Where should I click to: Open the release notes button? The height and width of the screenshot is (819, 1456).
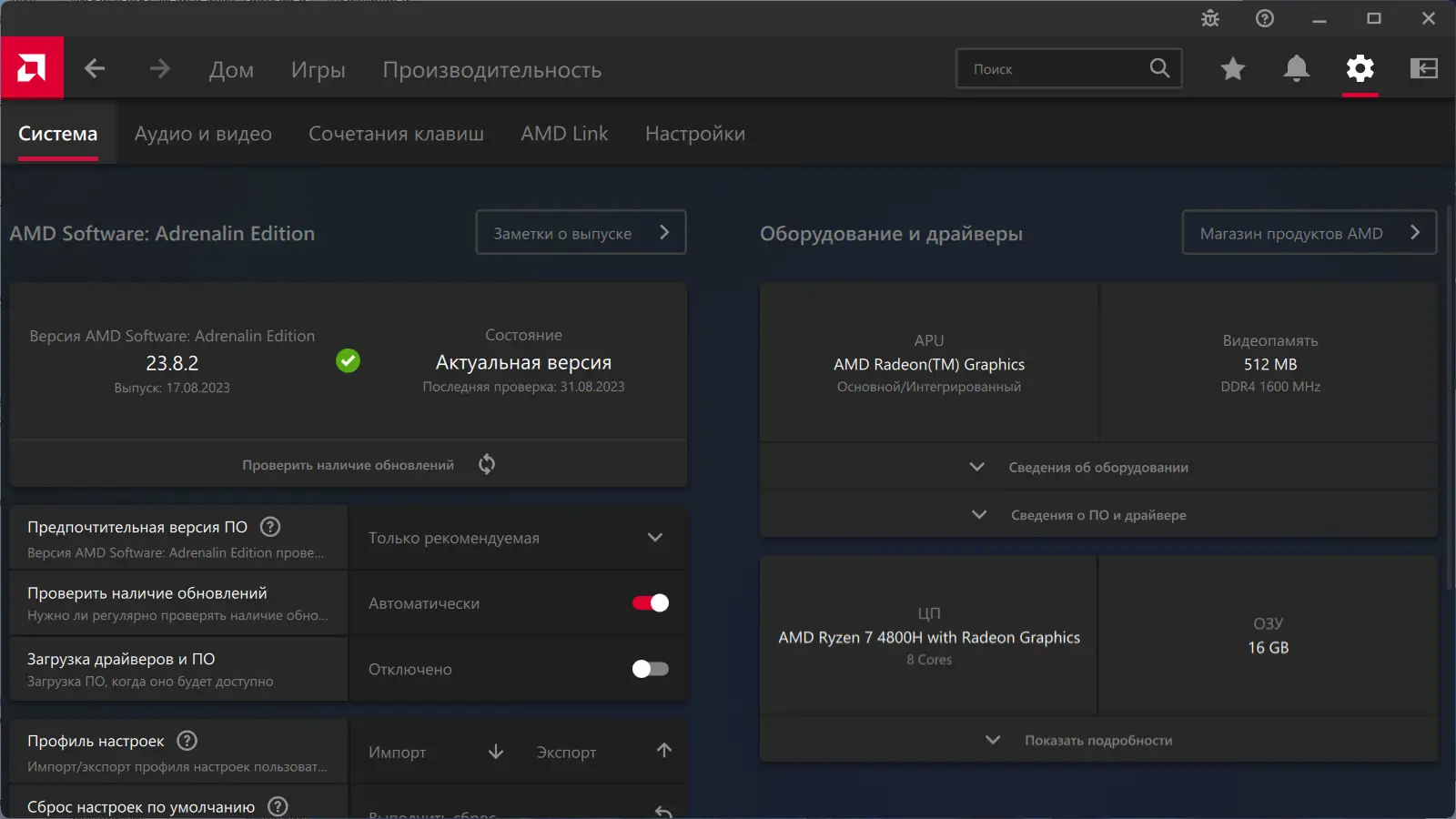pos(581,233)
